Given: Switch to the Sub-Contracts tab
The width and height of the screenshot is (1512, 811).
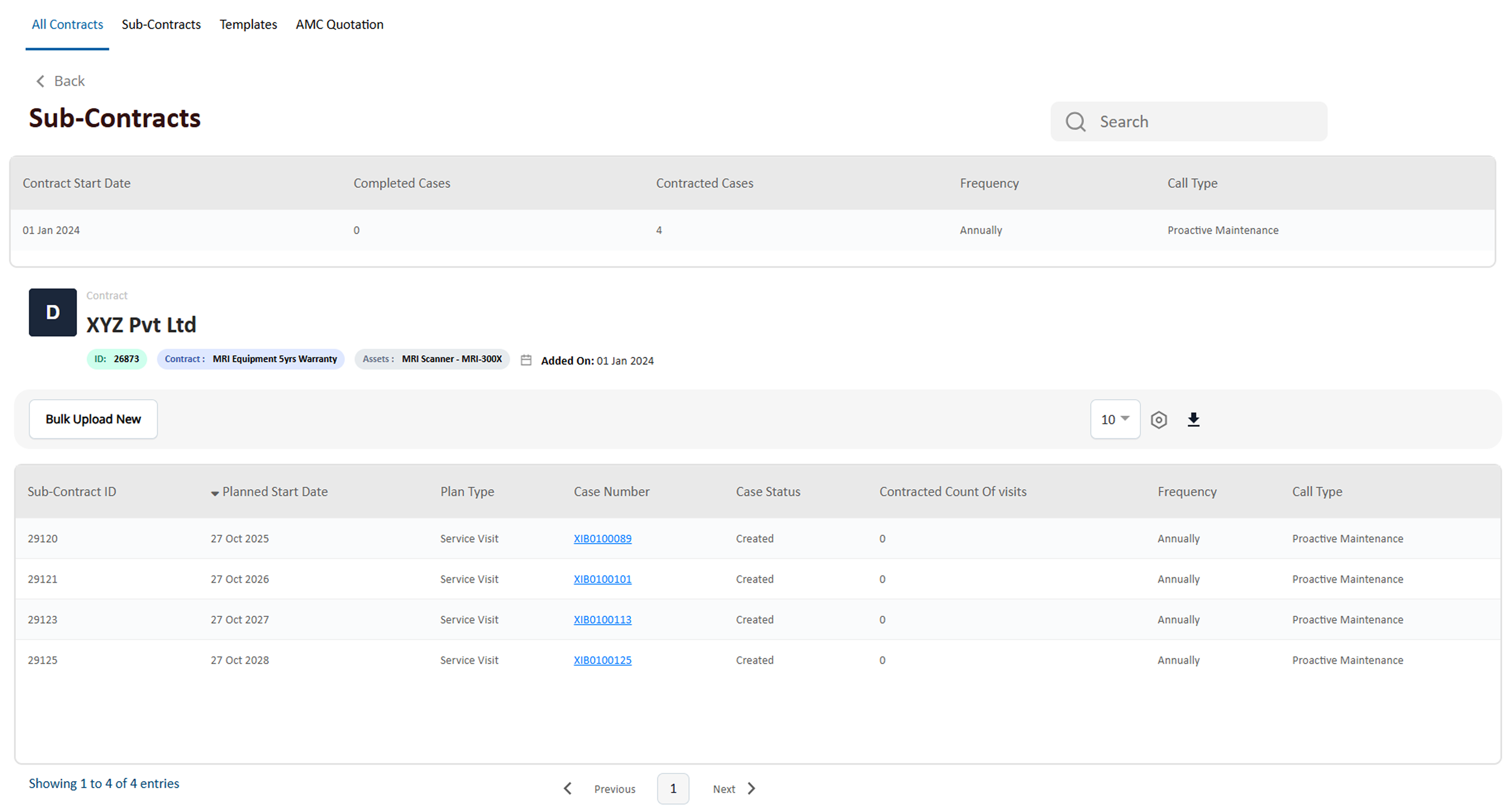Looking at the screenshot, I should pos(161,25).
